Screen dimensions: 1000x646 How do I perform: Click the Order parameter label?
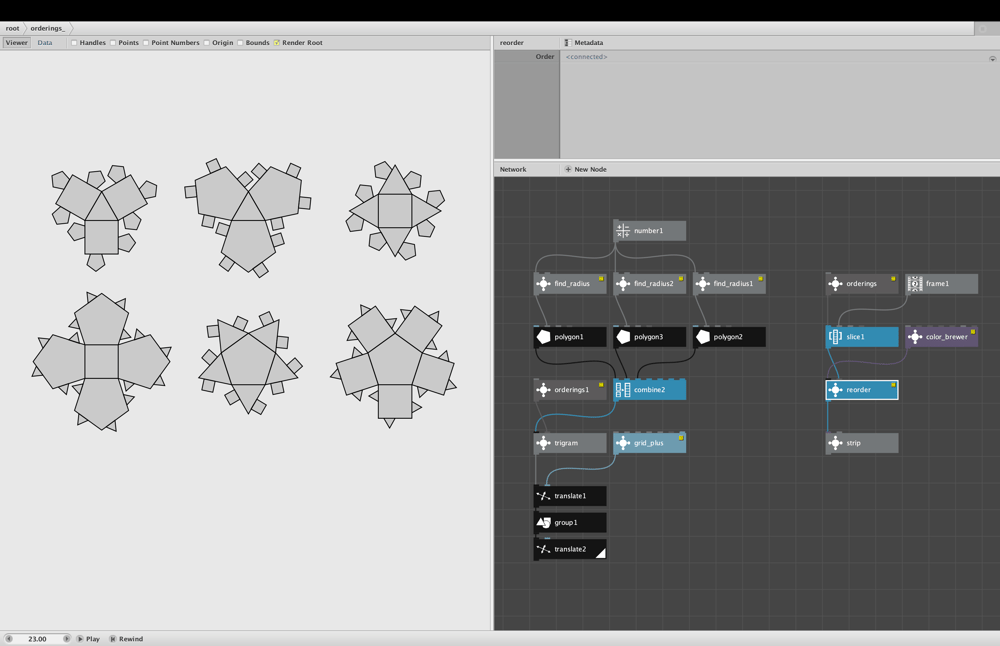pyautogui.click(x=545, y=57)
